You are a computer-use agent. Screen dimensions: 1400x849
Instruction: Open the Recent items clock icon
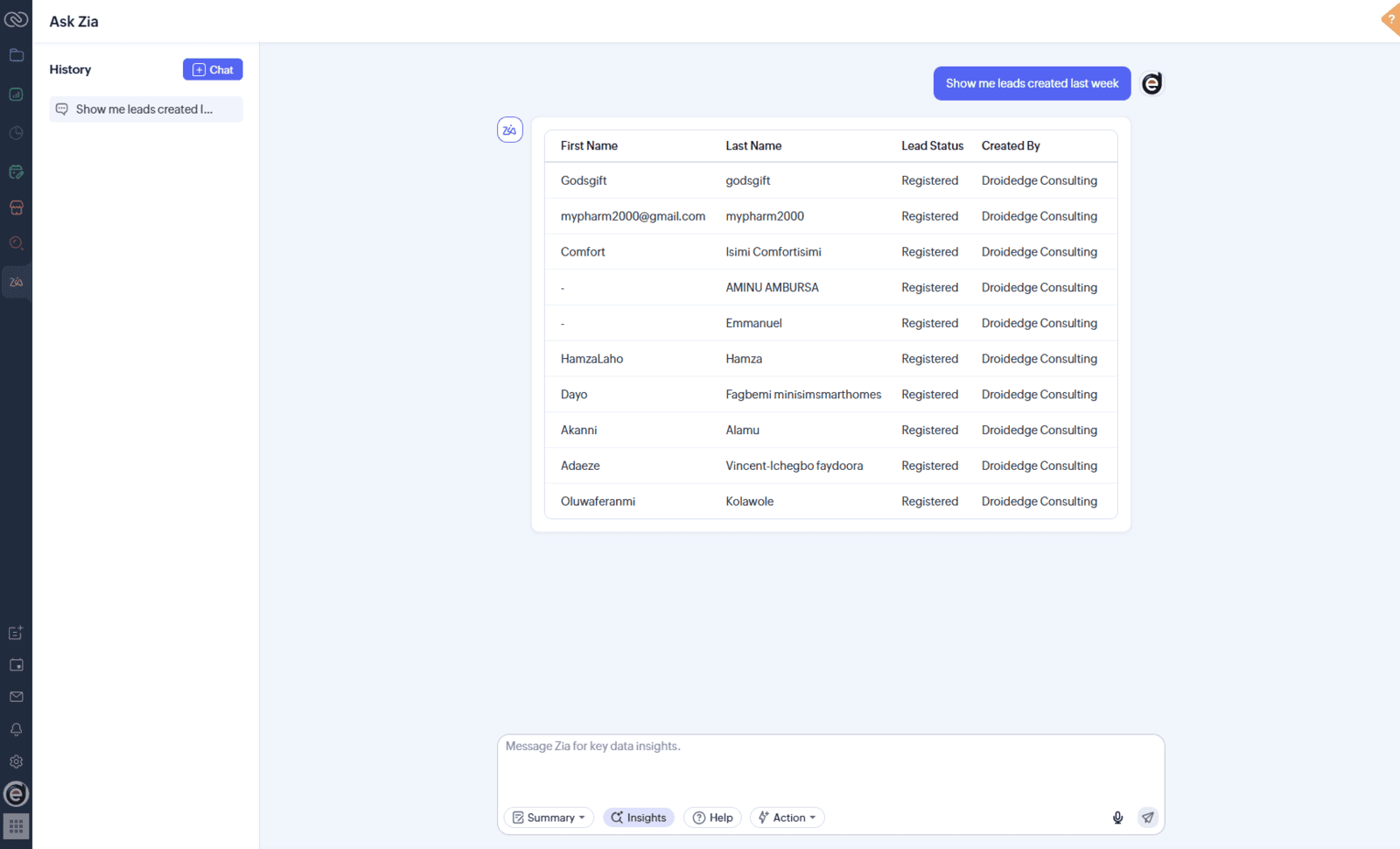[16, 133]
